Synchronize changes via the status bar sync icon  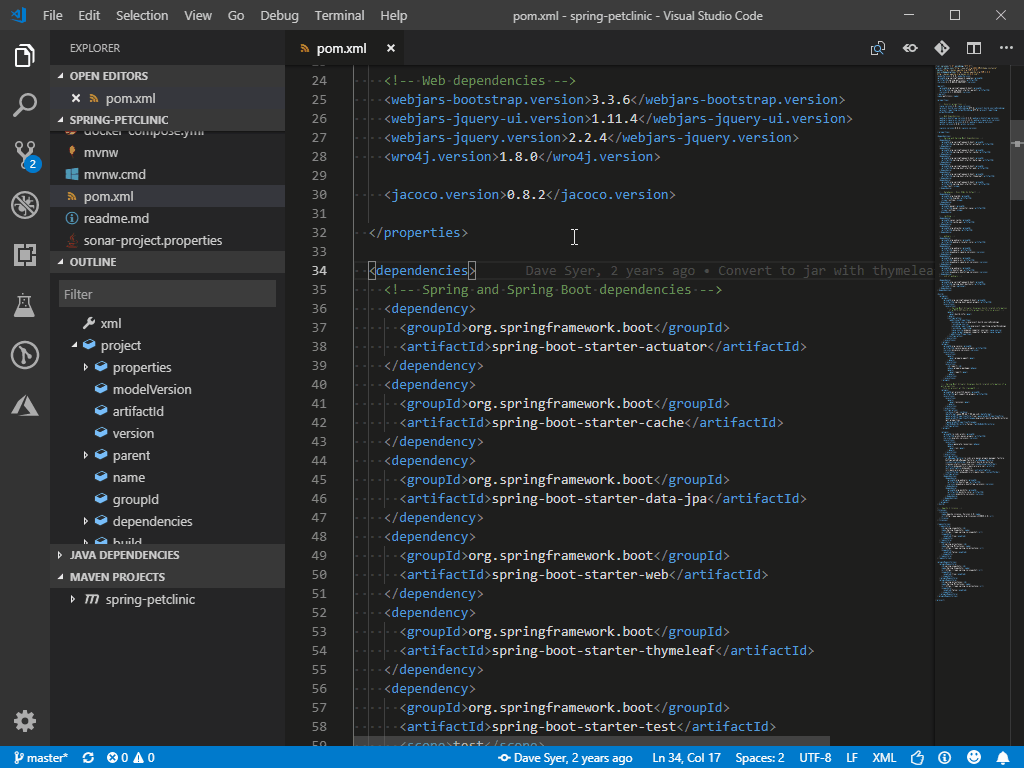88,757
